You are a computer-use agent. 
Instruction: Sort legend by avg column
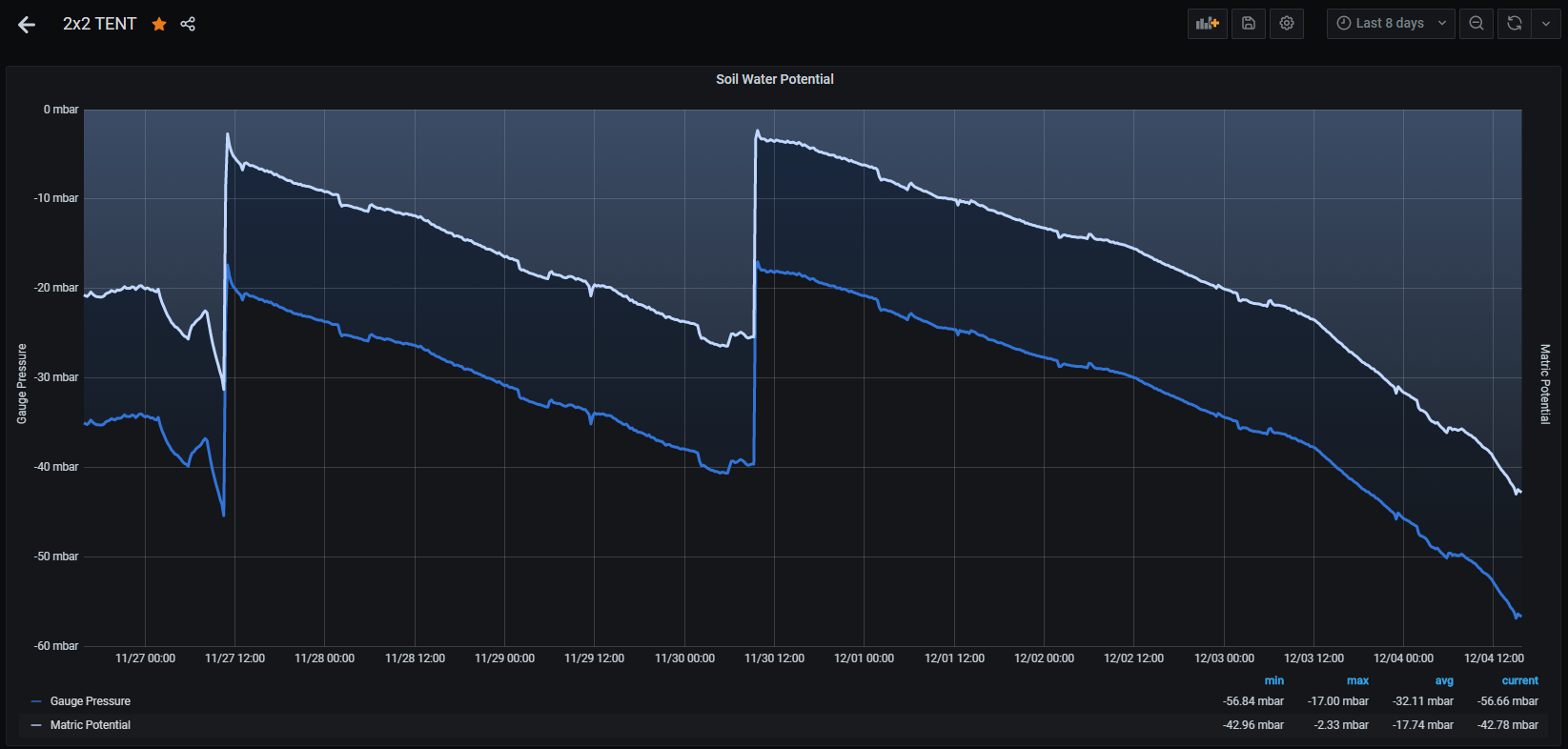click(1444, 680)
